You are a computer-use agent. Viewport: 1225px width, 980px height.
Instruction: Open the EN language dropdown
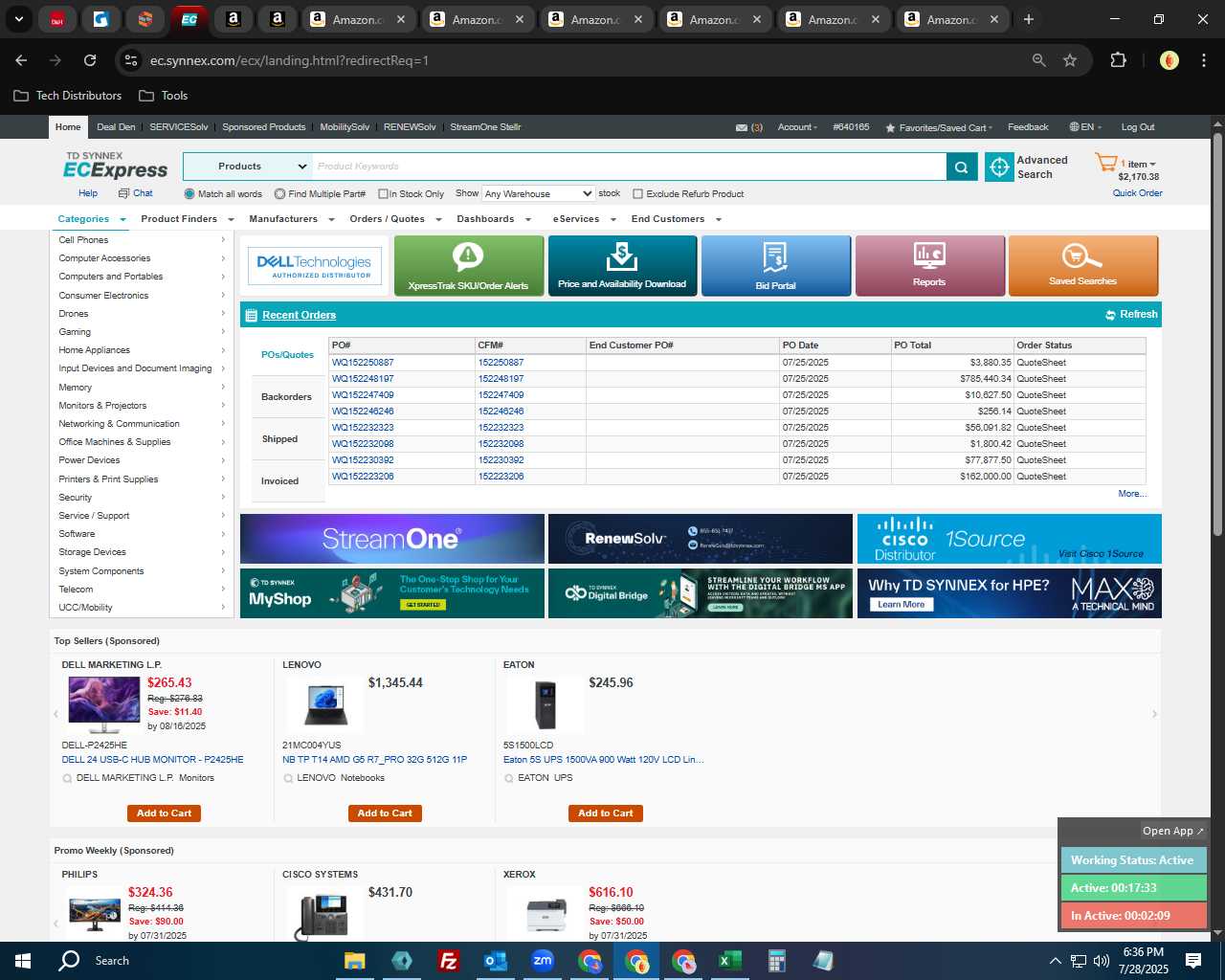pos(1085,127)
